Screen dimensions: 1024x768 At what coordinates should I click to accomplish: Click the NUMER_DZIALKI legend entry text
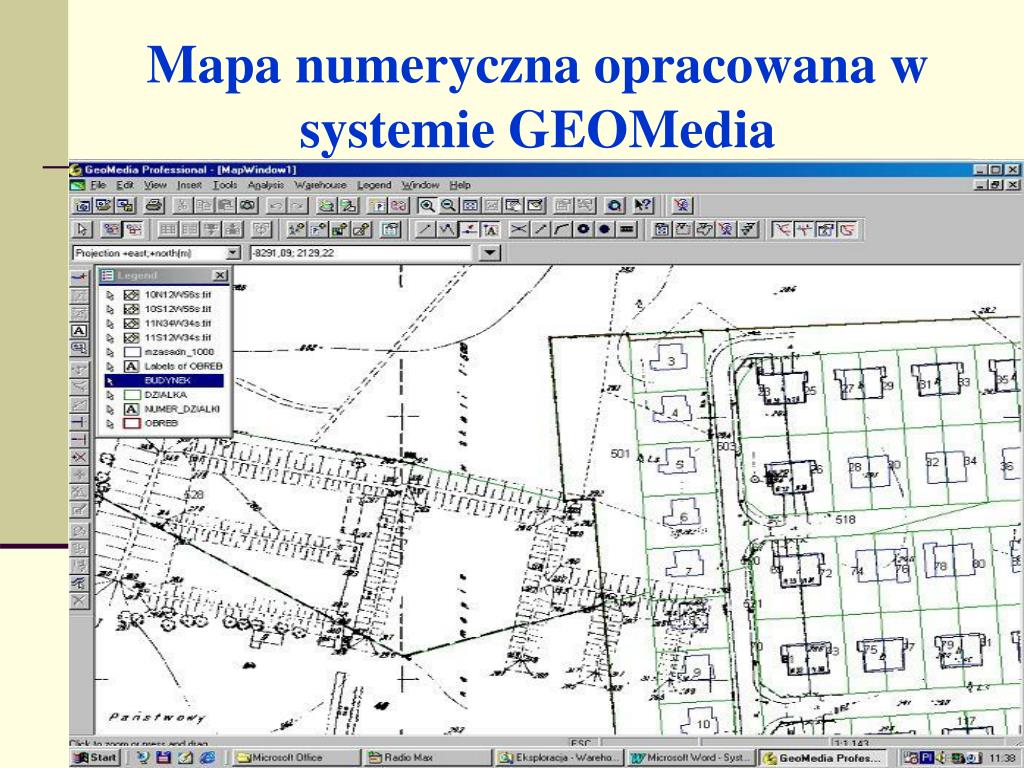click(x=182, y=409)
